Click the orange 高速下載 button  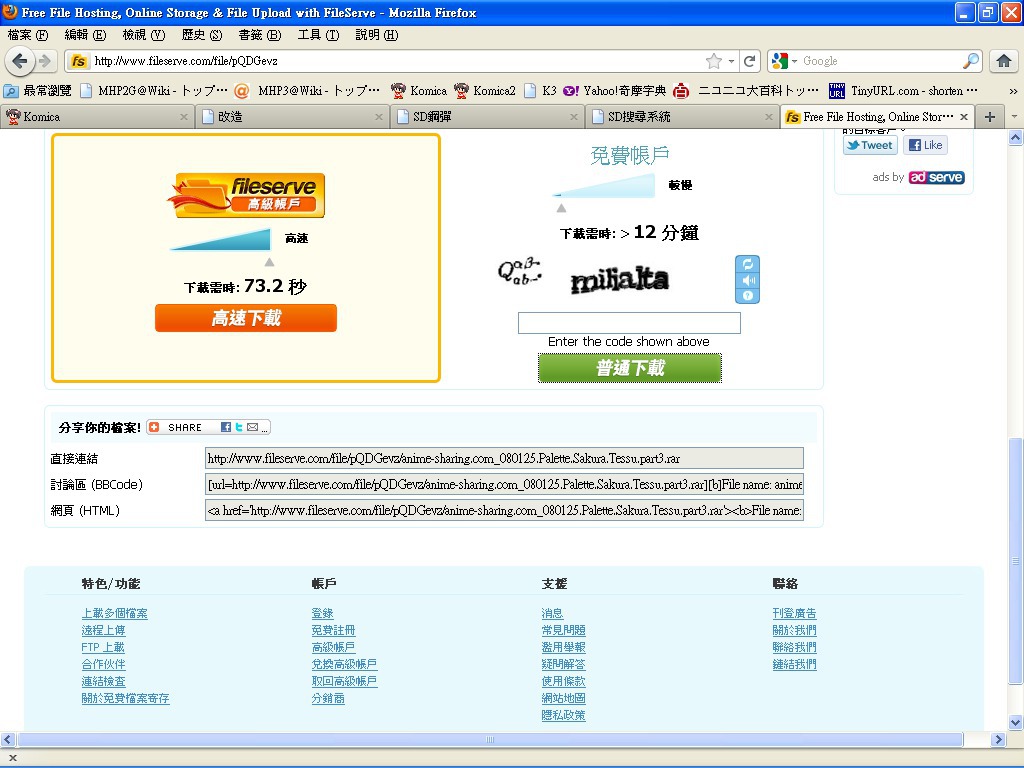(x=246, y=318)
